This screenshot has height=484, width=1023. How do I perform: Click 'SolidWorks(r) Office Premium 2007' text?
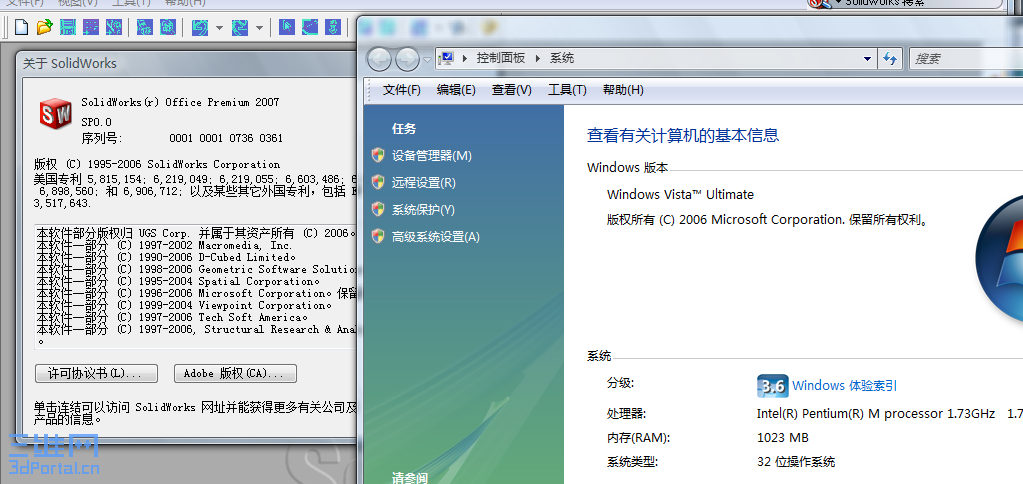click(180, 102)
